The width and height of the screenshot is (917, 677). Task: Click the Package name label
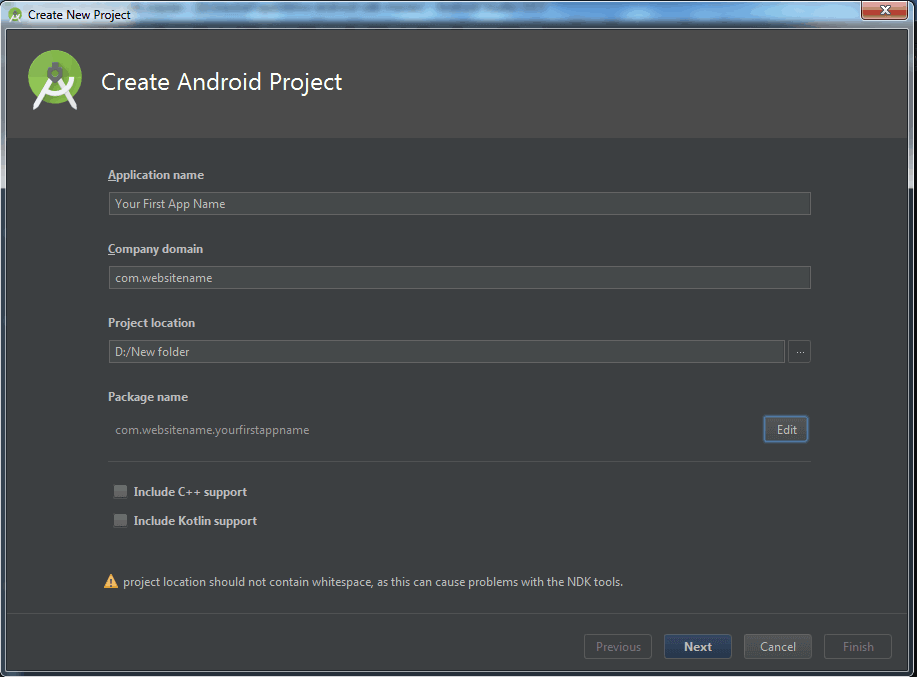tap(148, 397)
